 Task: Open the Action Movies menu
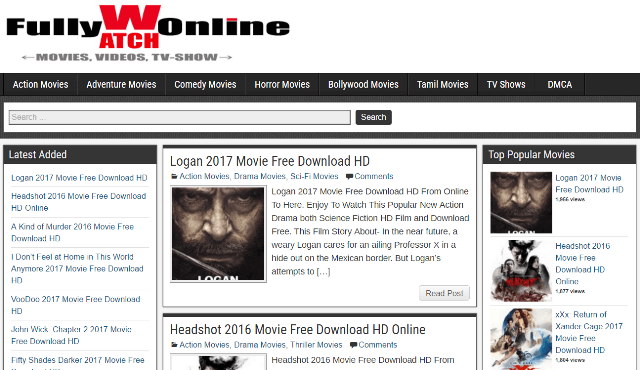click(40, 84)
